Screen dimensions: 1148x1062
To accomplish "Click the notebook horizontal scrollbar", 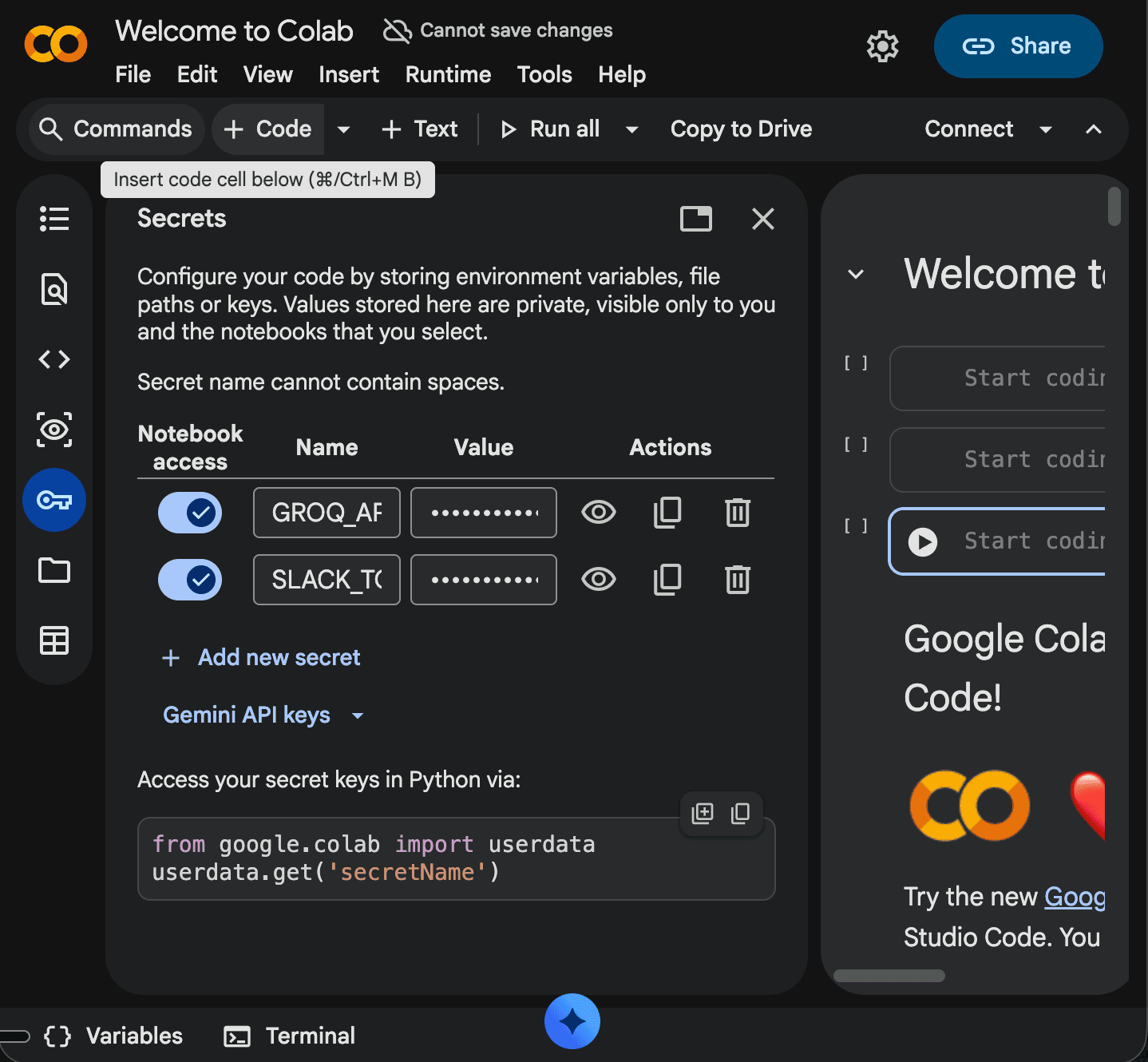I will (x=889, y=976).
